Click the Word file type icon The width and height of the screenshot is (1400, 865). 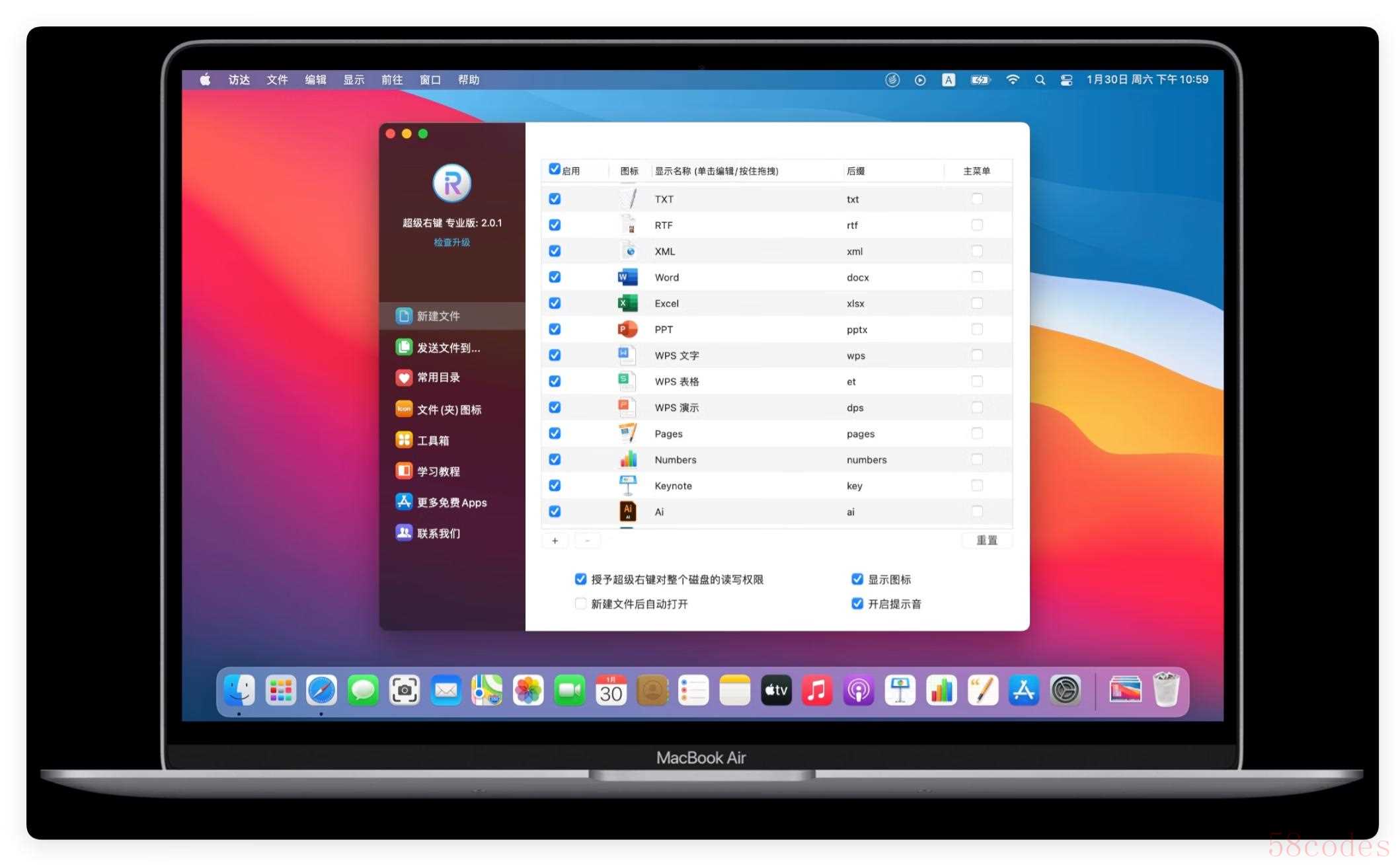point(627,277)
